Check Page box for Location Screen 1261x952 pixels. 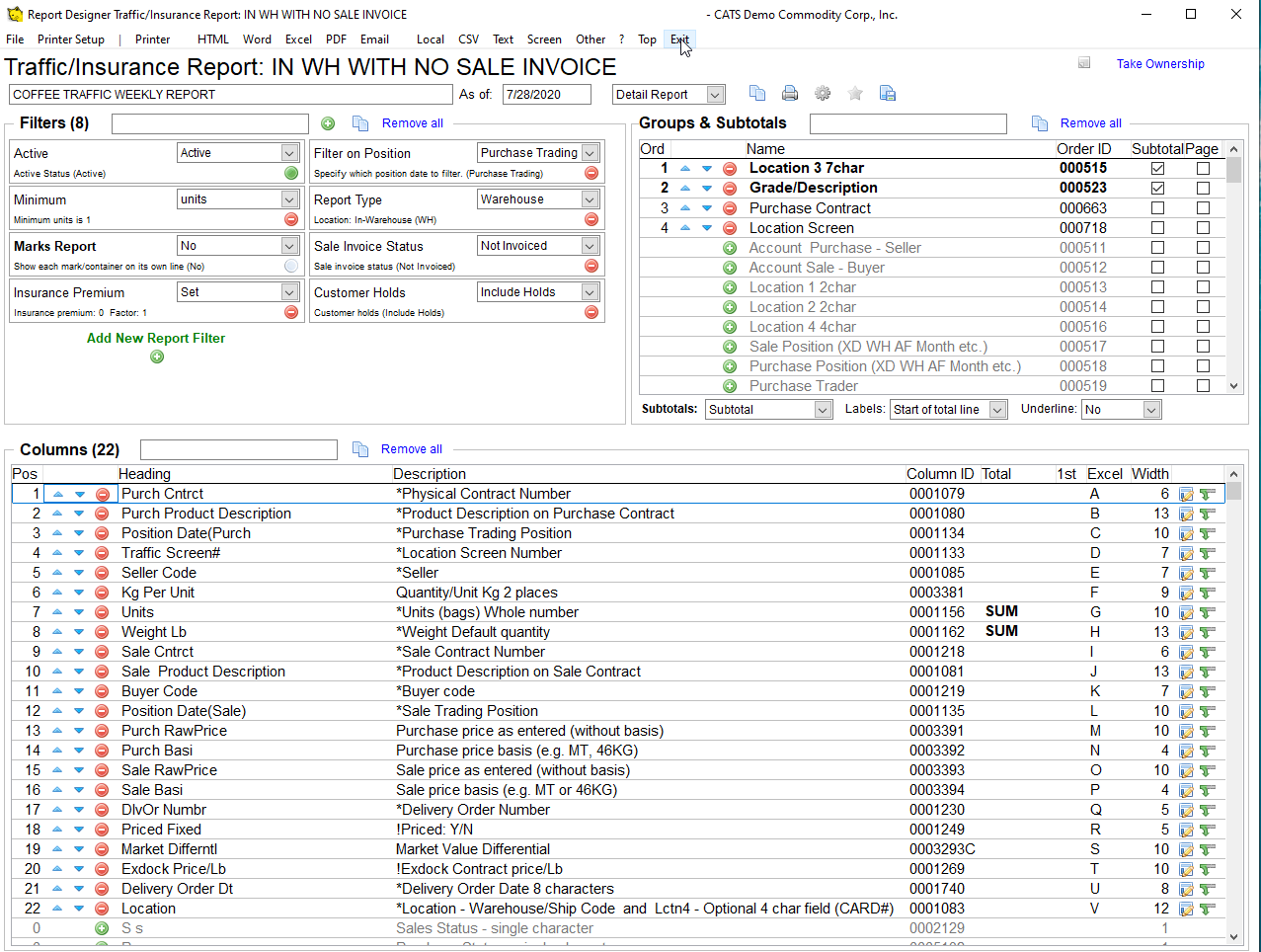pyautogui.click(x=1203, y=228)
